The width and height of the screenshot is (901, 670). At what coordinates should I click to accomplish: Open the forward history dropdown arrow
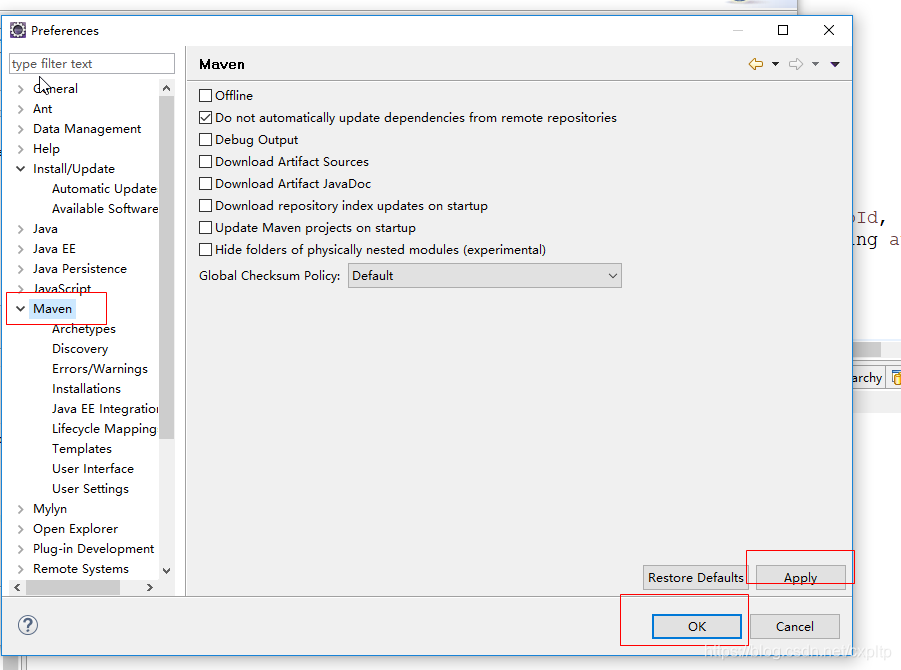point(815,64)
